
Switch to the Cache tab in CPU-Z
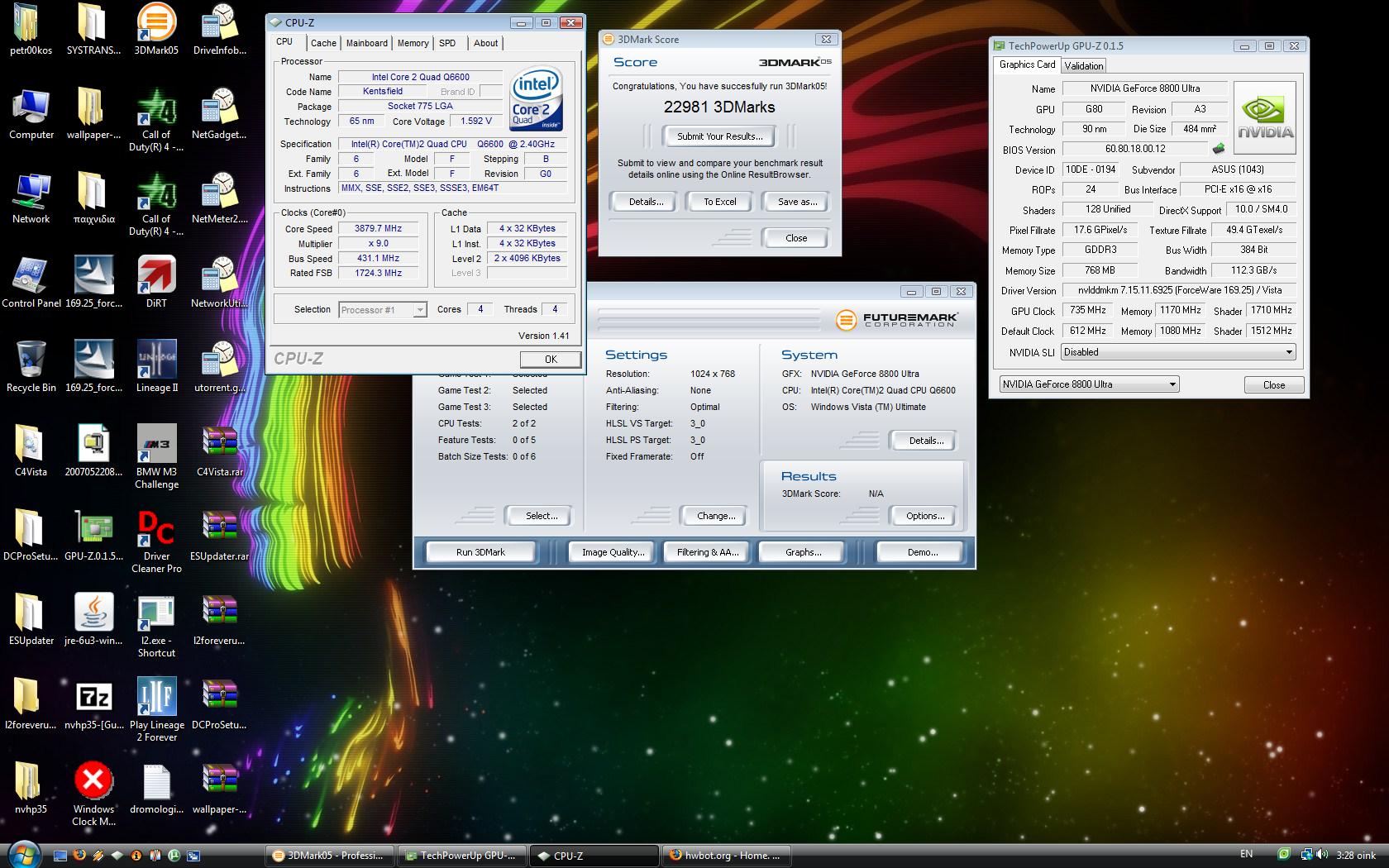click(323, 43)
